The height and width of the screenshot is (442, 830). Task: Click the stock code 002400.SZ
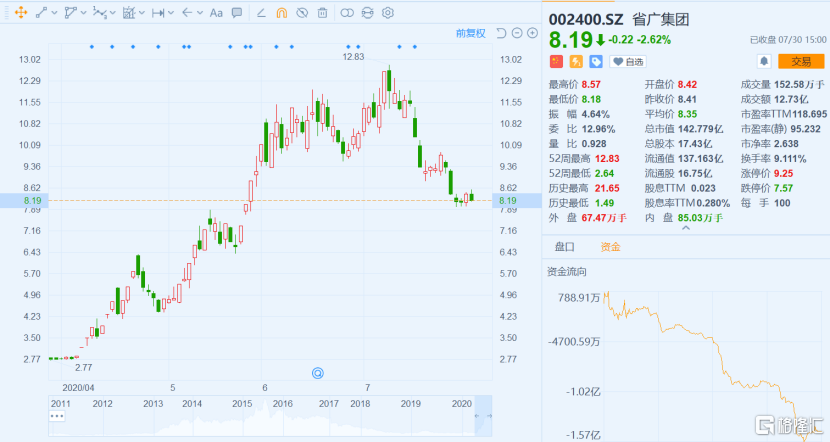click(585, 20)
